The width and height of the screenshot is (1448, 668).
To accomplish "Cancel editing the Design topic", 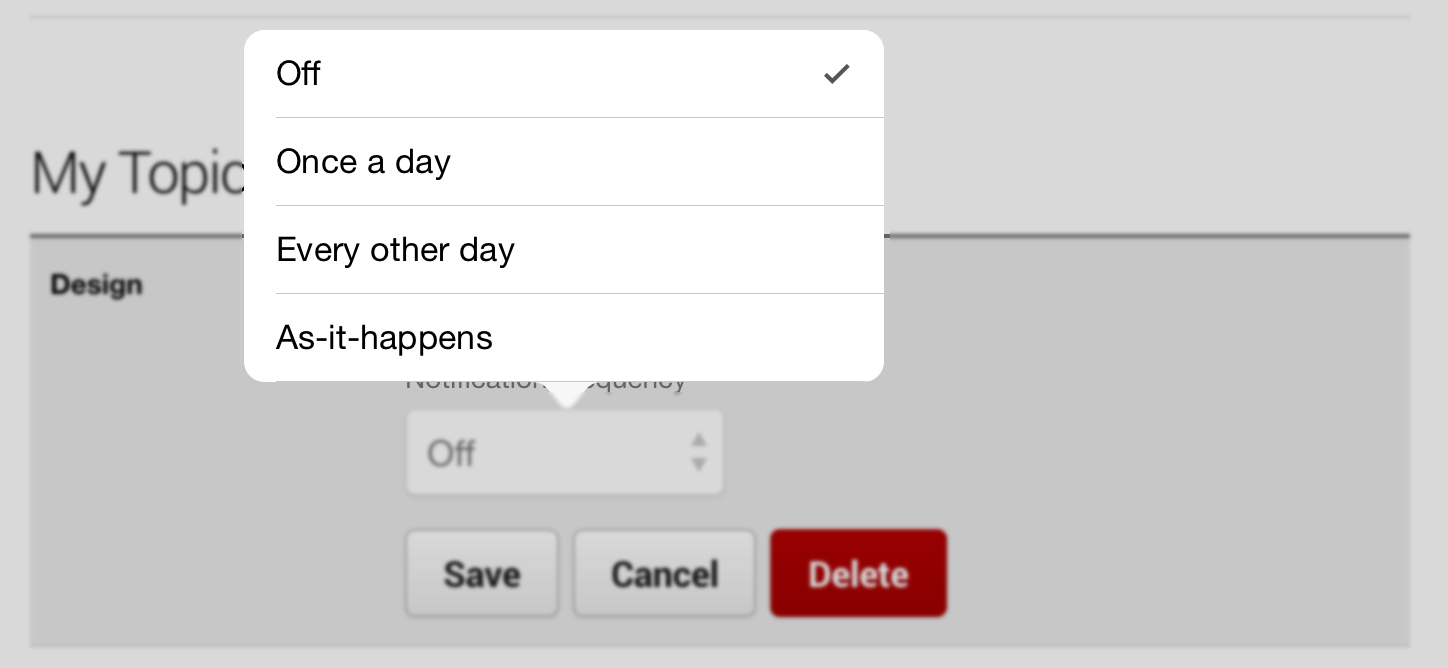I will (x=664, y=574).
